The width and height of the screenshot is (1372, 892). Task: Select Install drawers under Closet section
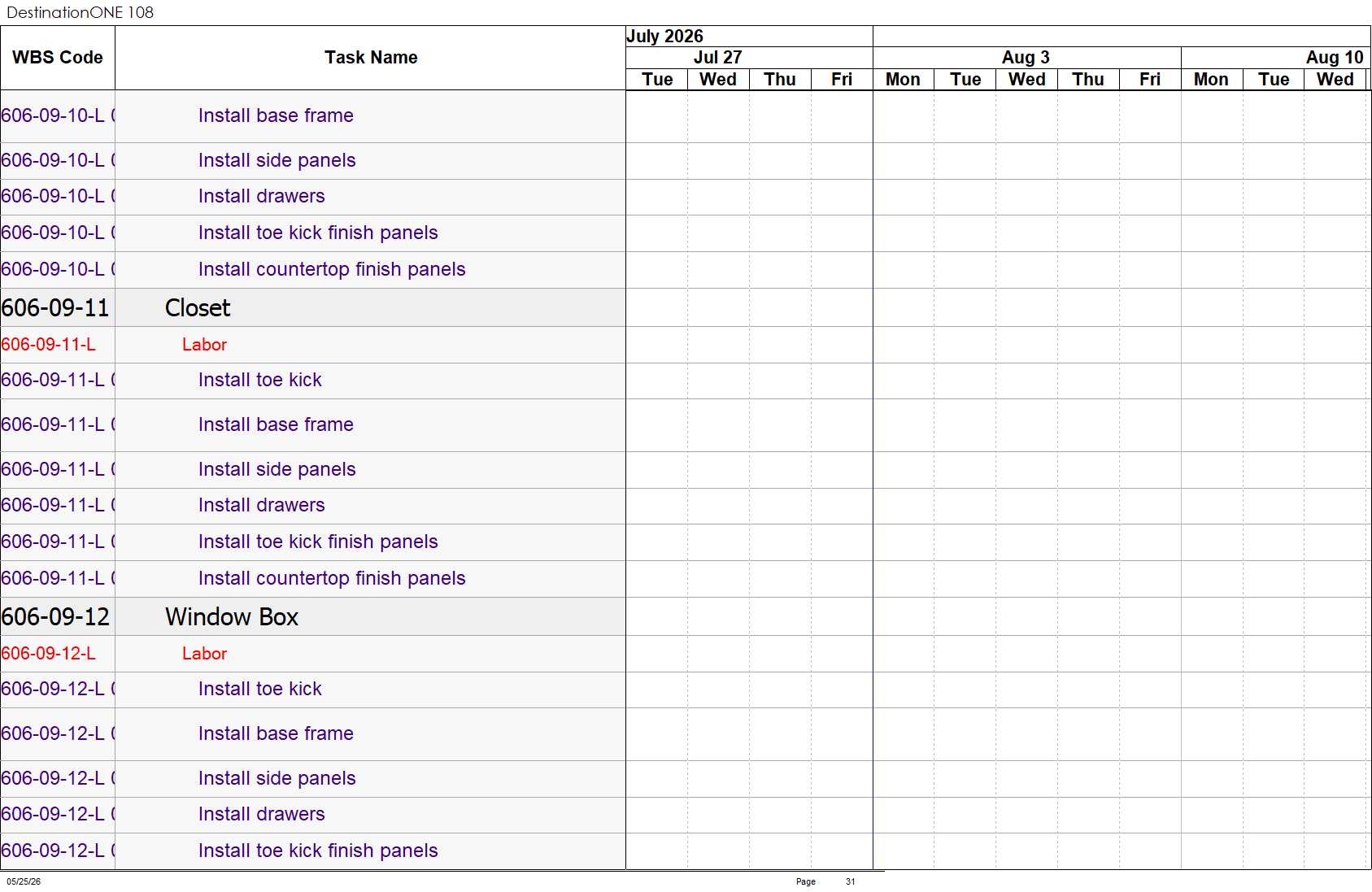click(x=261, y=506)
